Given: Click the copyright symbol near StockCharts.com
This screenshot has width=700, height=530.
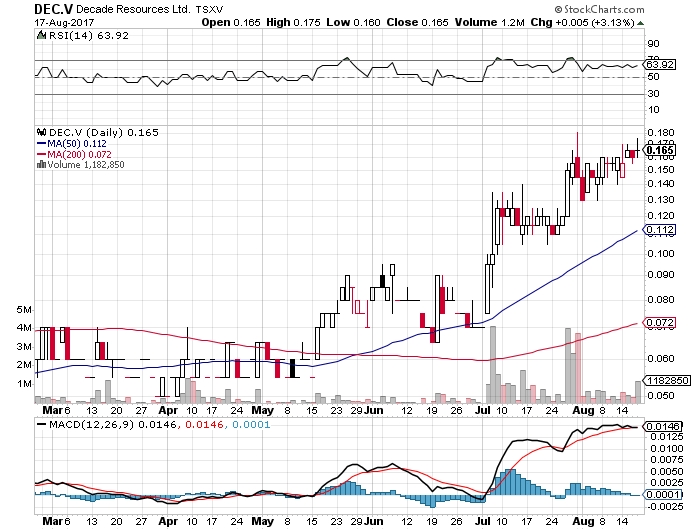Looking at the screenshot, I should point(558,9).
